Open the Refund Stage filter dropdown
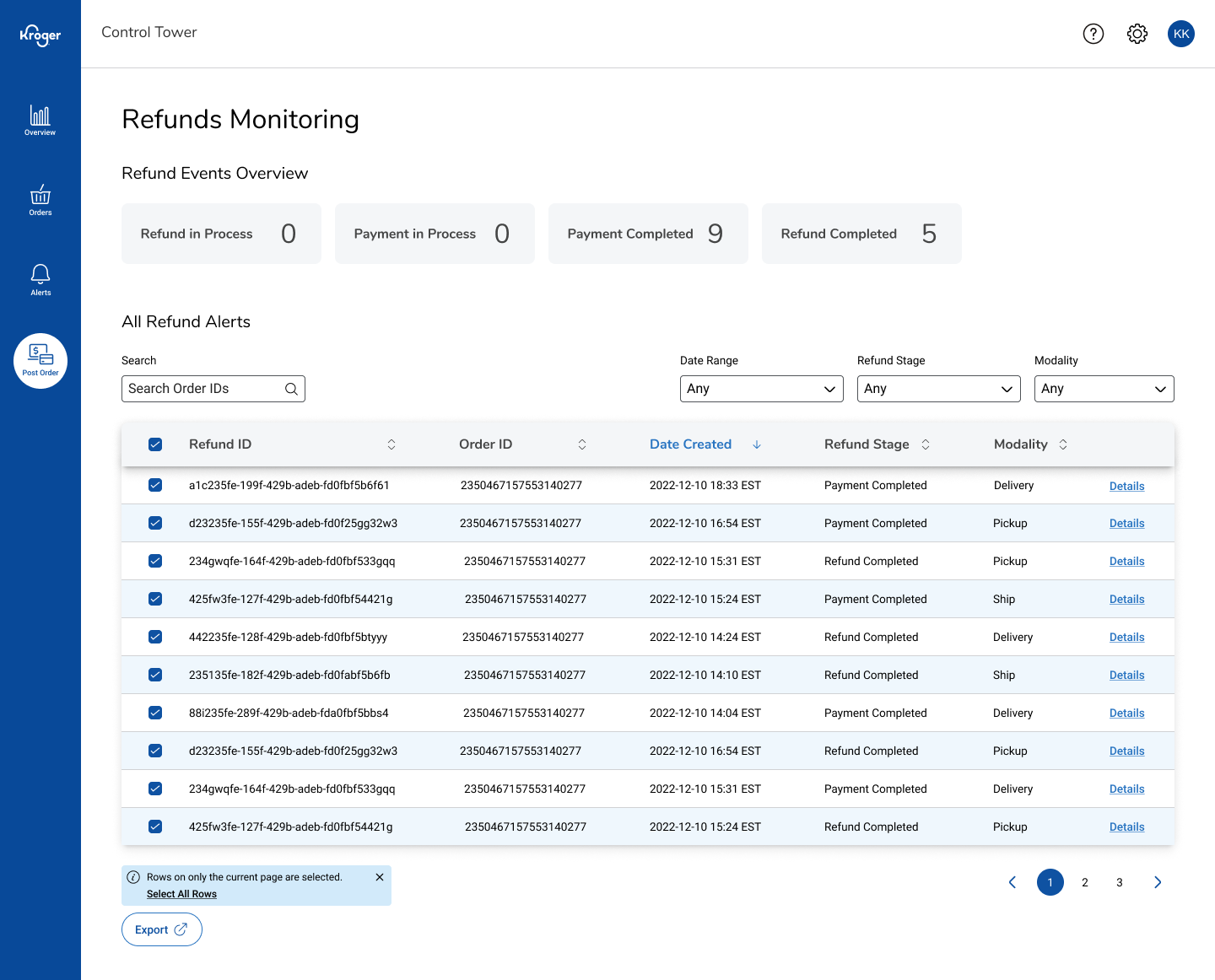Screen dimensions: 1215x980 pyautogui.click(x=938, y=389)
